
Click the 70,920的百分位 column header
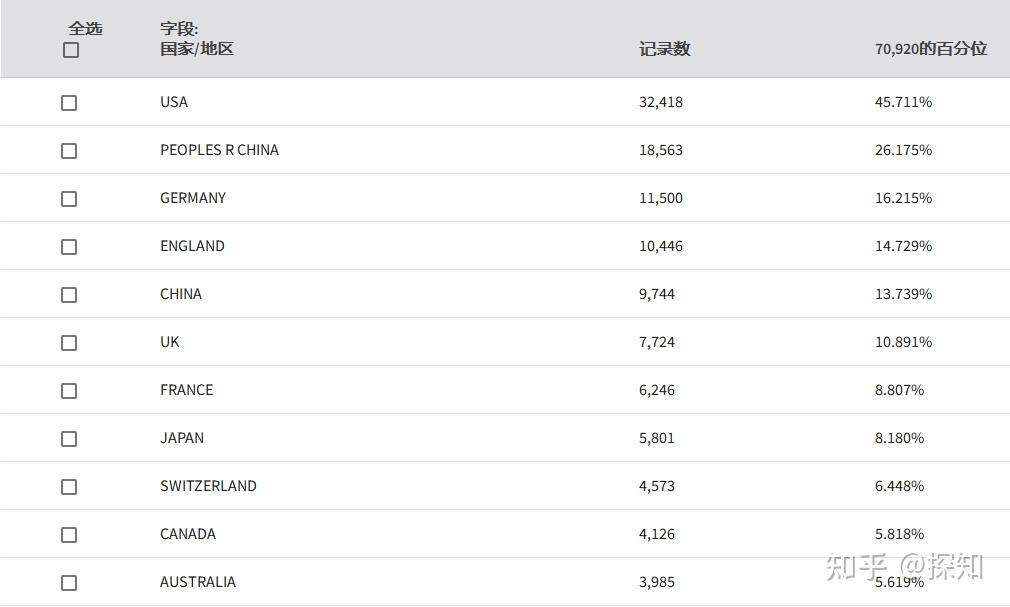(930, 49)
